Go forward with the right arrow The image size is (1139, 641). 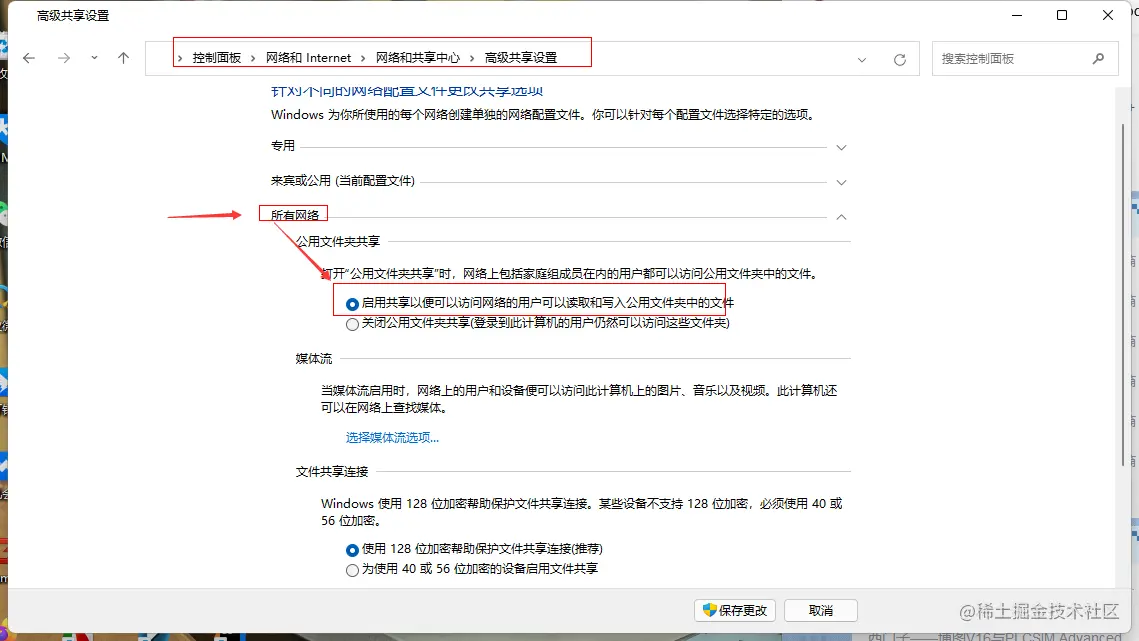64,58
